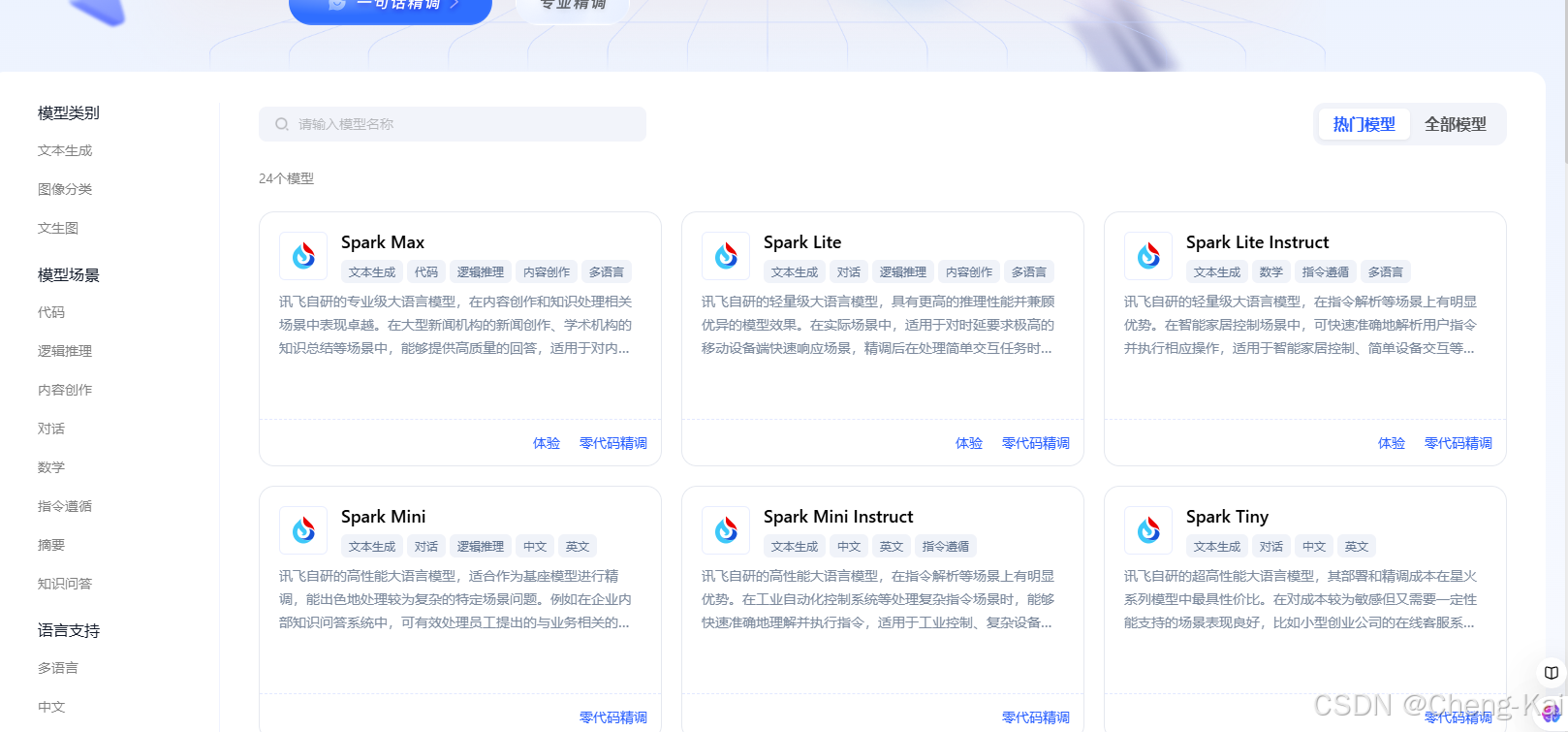The height and width of the screenshot is (732, 1568).
Task: Click 代码 tag on Spark Max card
Action: click(426, 272)
